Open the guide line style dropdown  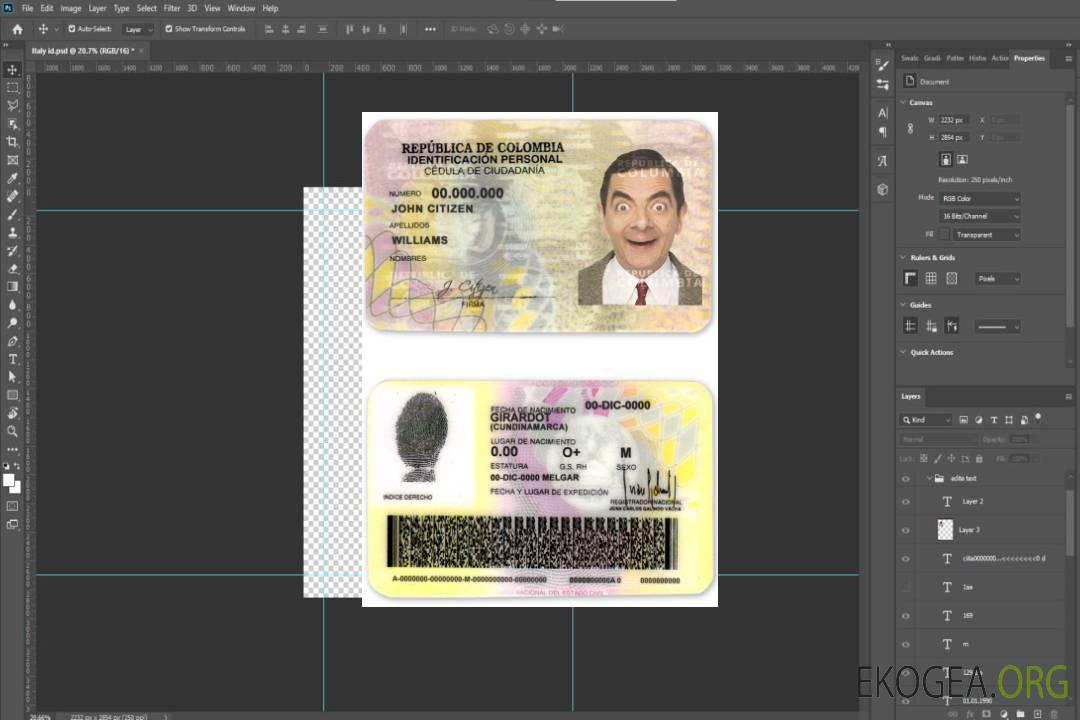pyautogui.click(x=998, y=327)
